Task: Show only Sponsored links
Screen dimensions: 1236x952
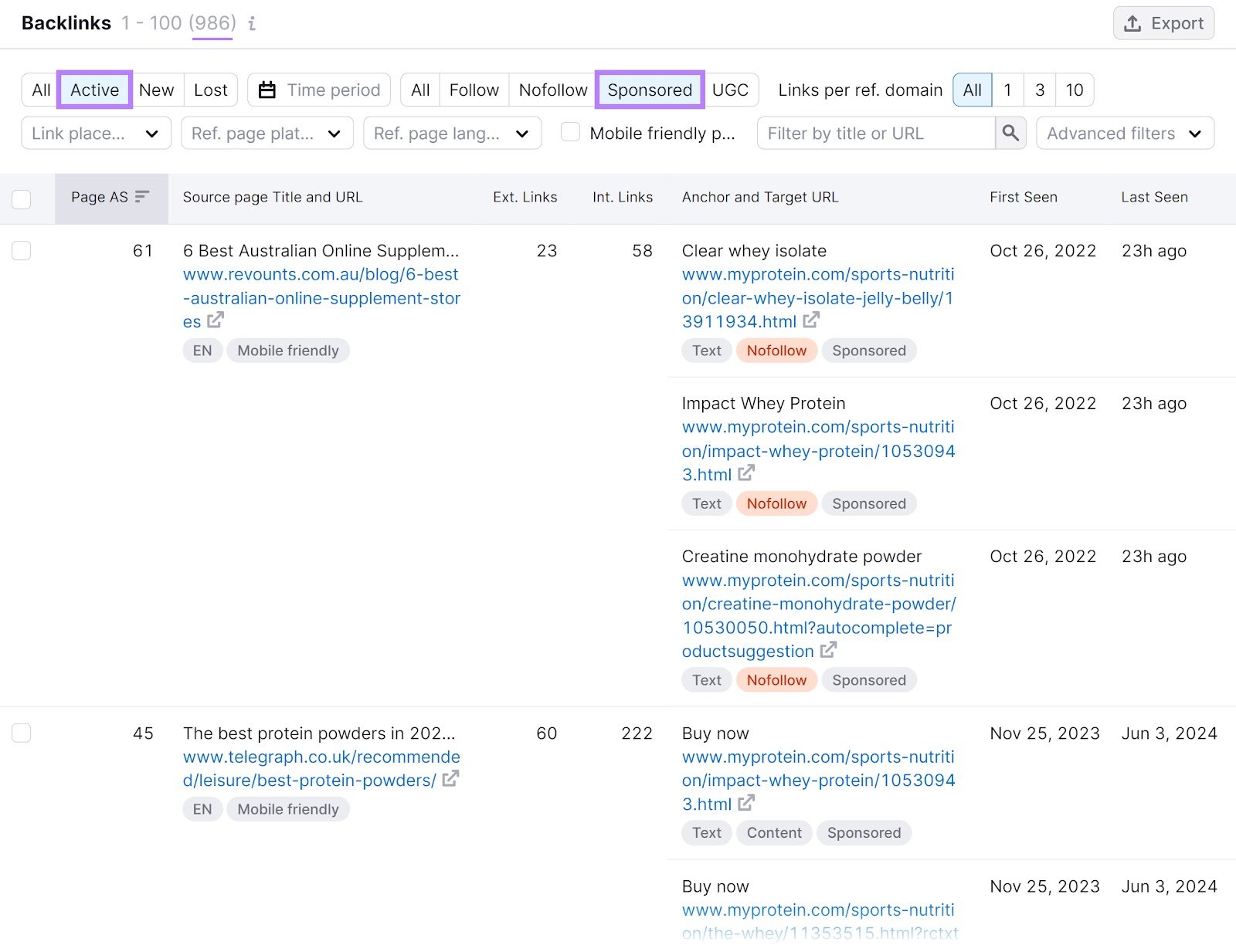Action: coord(649,90)
